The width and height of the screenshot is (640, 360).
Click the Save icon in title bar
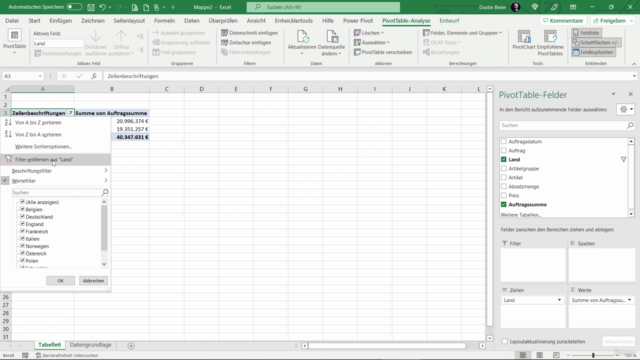click(91, 7)
